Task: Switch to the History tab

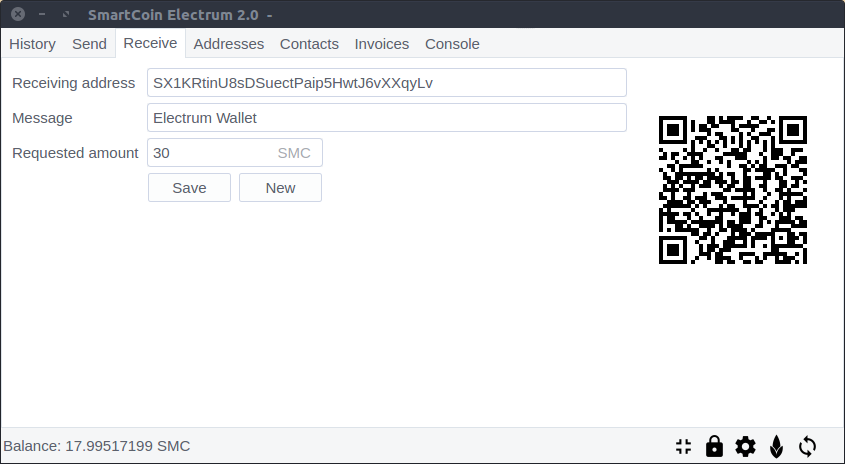Action: click(x=32, y=44)
